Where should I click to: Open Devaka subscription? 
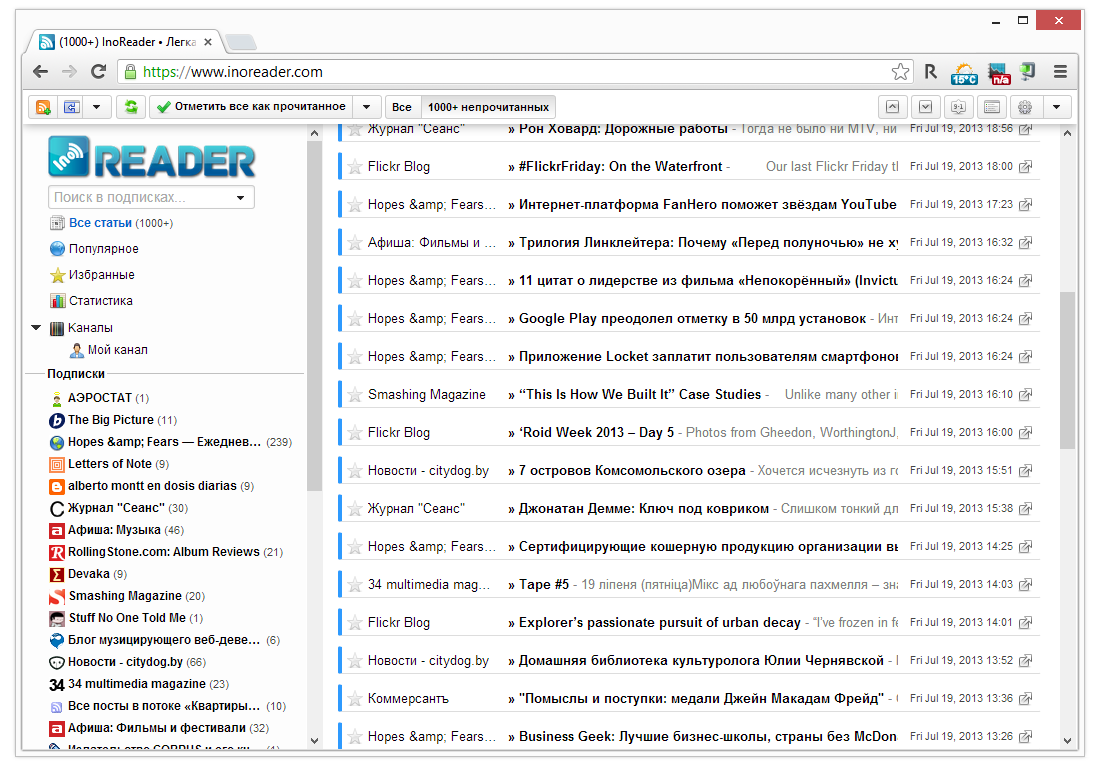tap(88, 574)
